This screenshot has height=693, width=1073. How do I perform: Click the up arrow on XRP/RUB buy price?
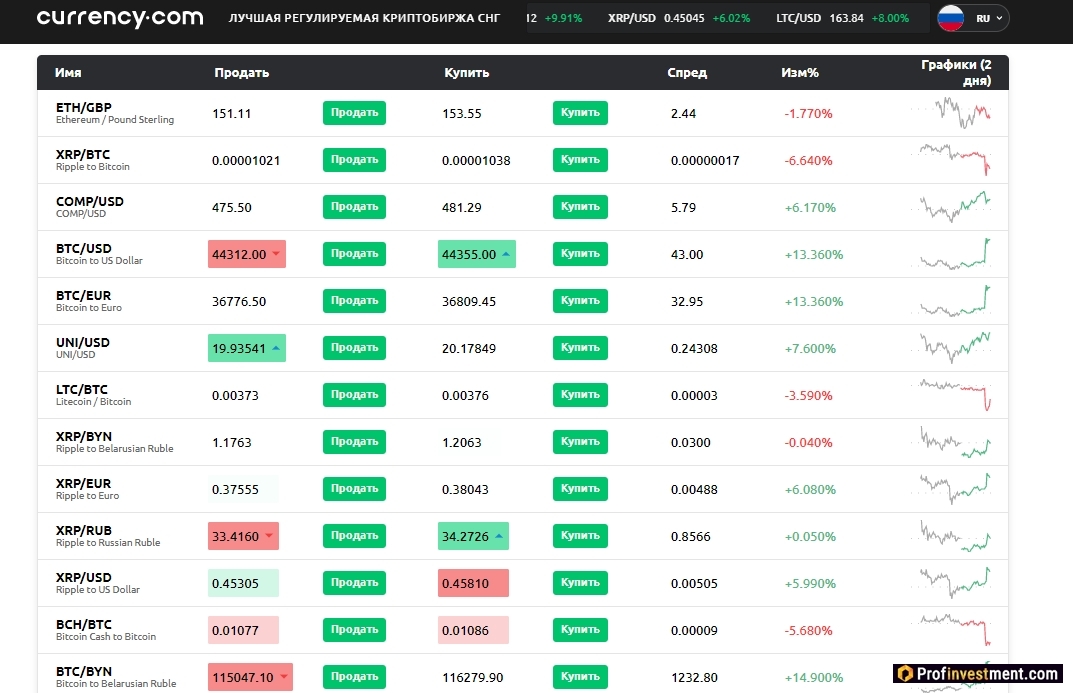499,537
